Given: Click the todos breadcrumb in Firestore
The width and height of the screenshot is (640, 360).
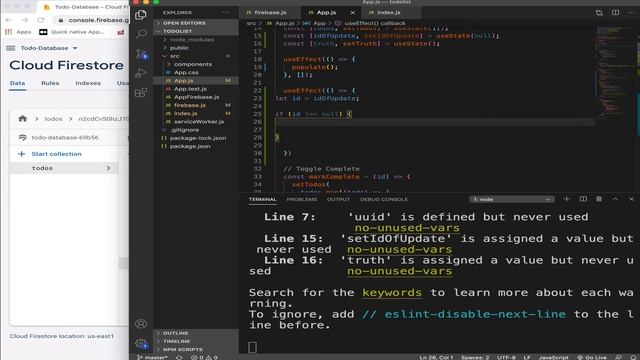Looking at the screenshot, I should click(x=53, y=119).
